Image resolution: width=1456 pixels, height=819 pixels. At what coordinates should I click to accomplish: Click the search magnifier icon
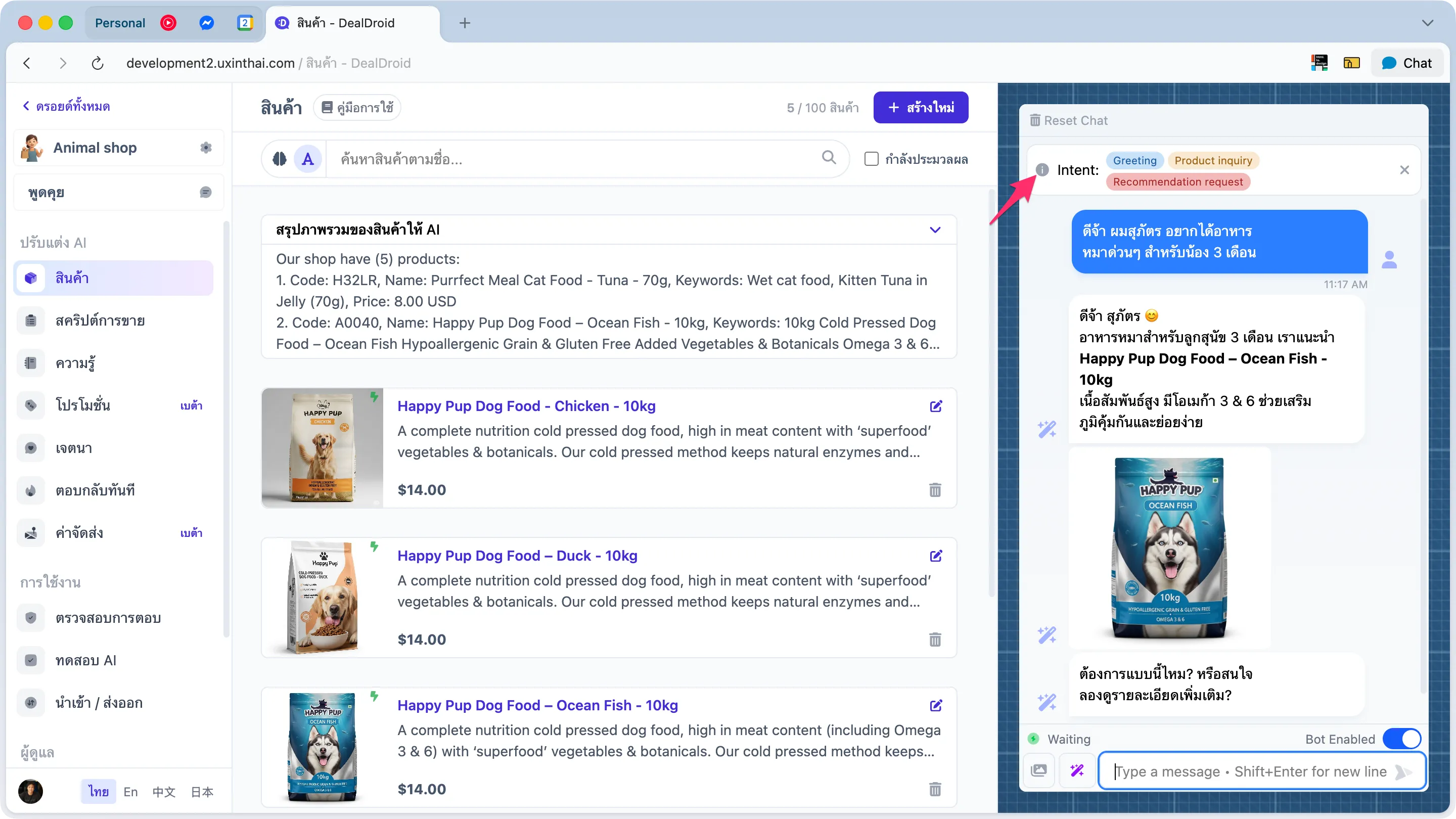pos(829,158)
